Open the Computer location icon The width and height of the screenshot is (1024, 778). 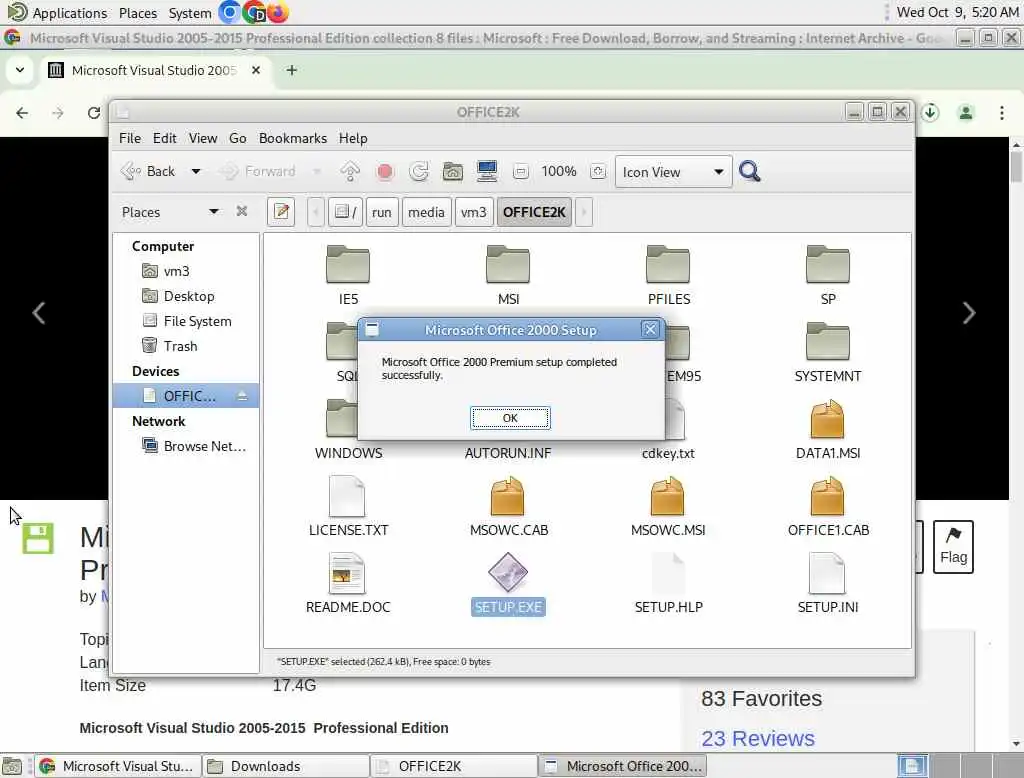click(x=487, y=171)
